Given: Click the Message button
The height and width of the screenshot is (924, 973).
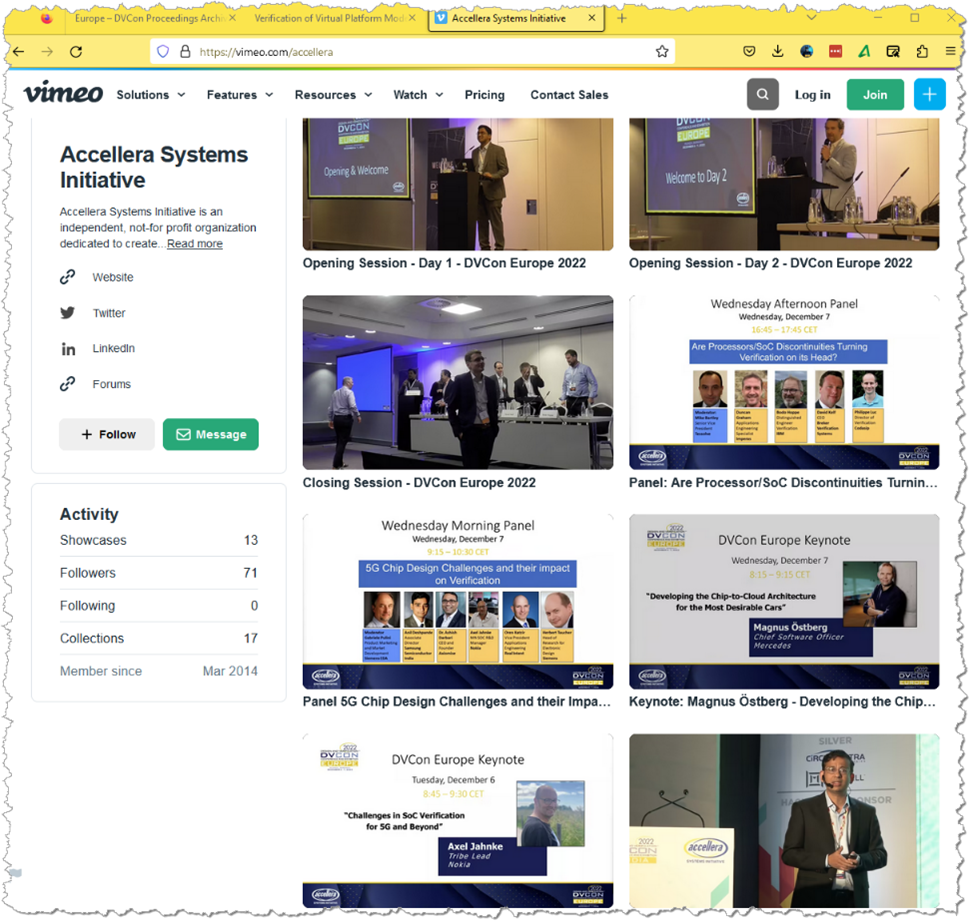Looking at the screenshot, I should coord(210,434).
